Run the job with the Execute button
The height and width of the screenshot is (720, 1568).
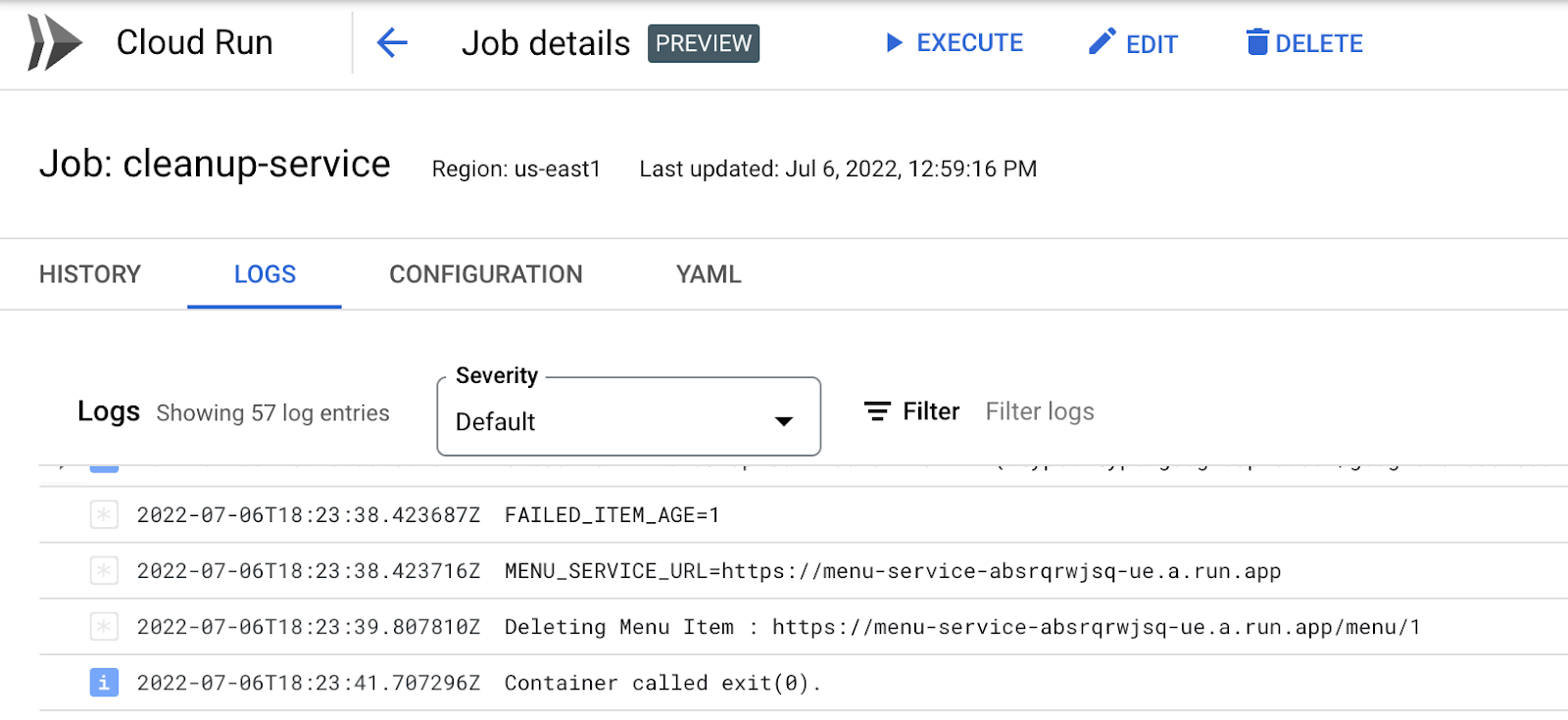[x=954, y=43]
